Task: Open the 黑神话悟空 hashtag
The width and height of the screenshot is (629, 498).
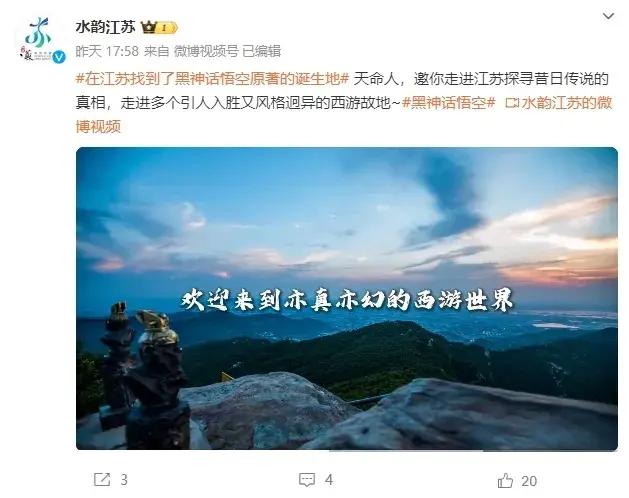Action: click(448, 103)
